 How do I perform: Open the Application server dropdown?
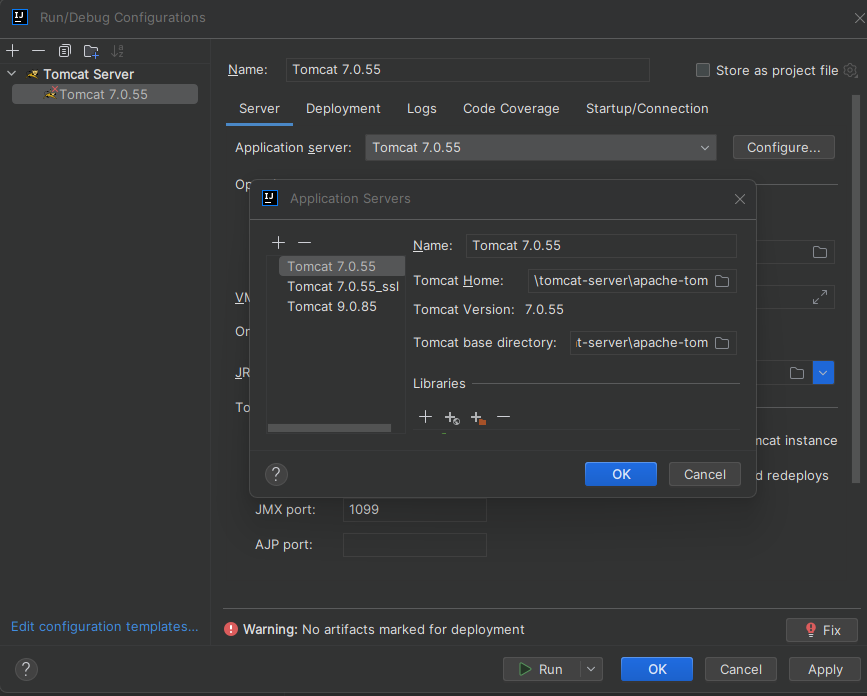(540, 148)
